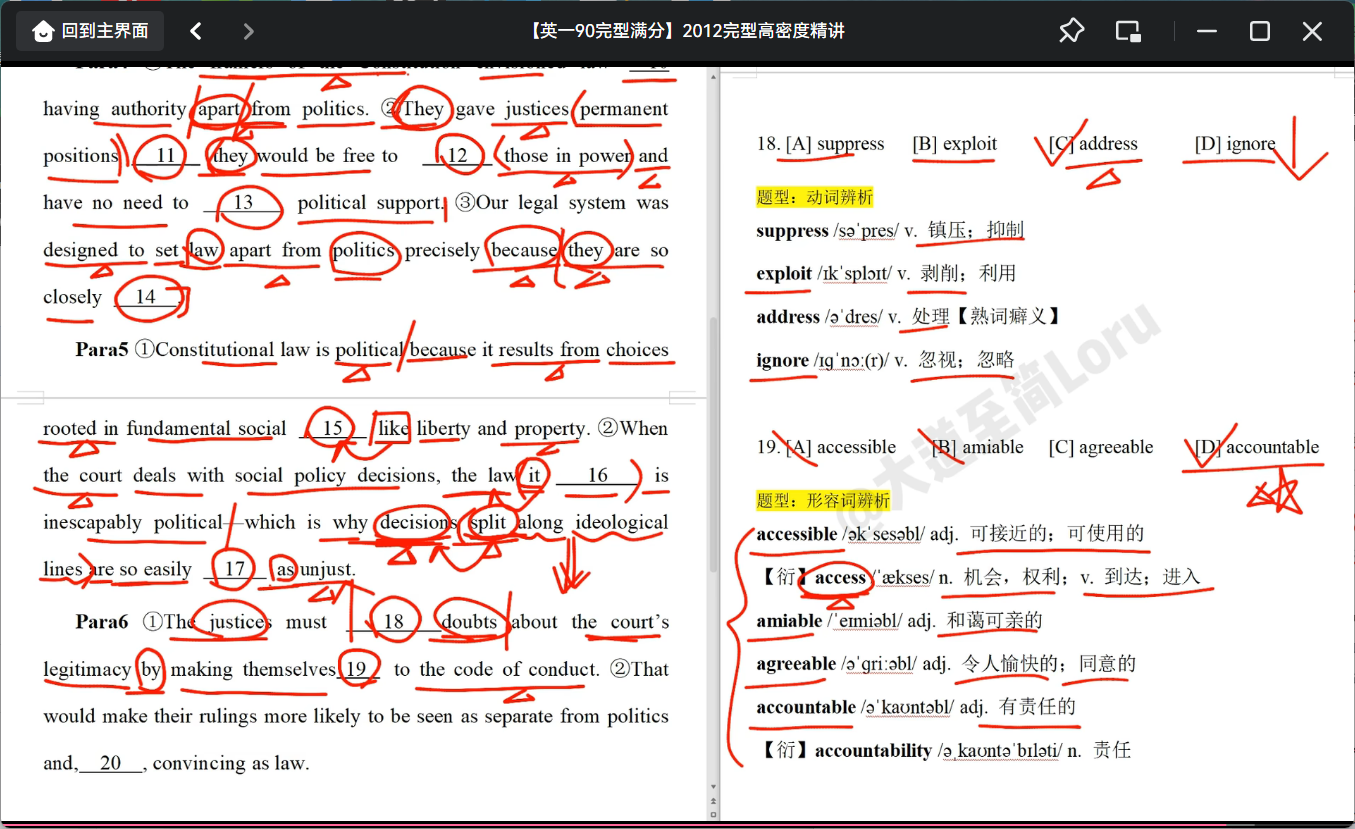Screen dimensions: 1355x829
Task: Open the picture-in-picture mini window icon
Action: click(x=1128, y=31)
